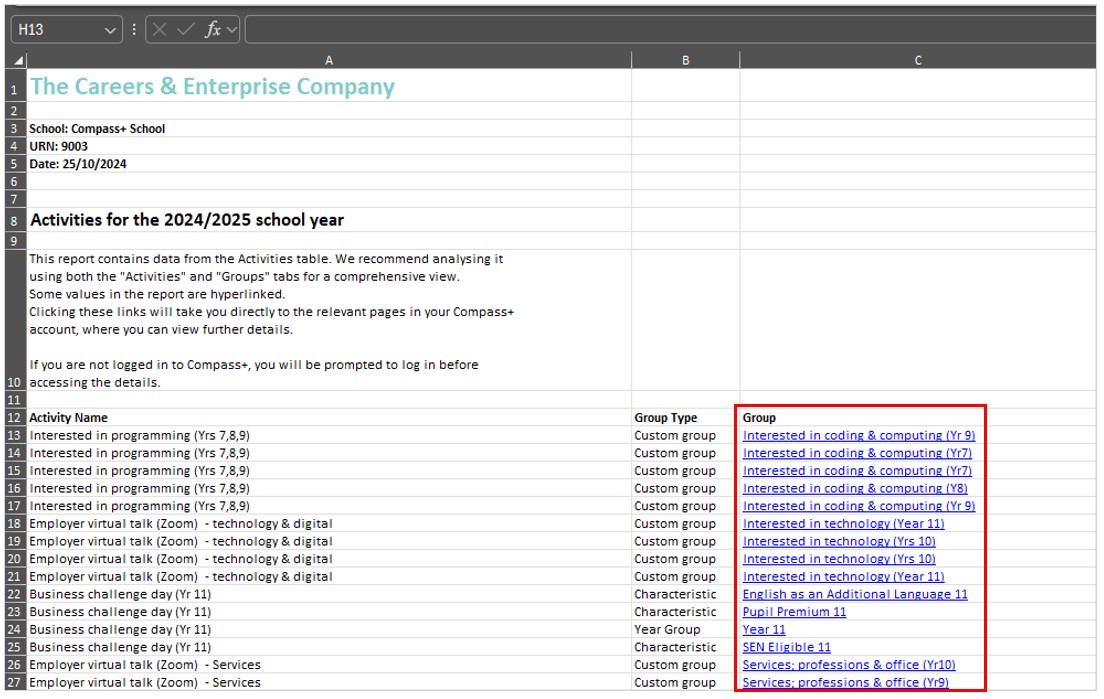Screen dimensions: 1104x699
Task: Open the "Pupil Premium 11" hyperlink
Action: click(x=794, y=612)
